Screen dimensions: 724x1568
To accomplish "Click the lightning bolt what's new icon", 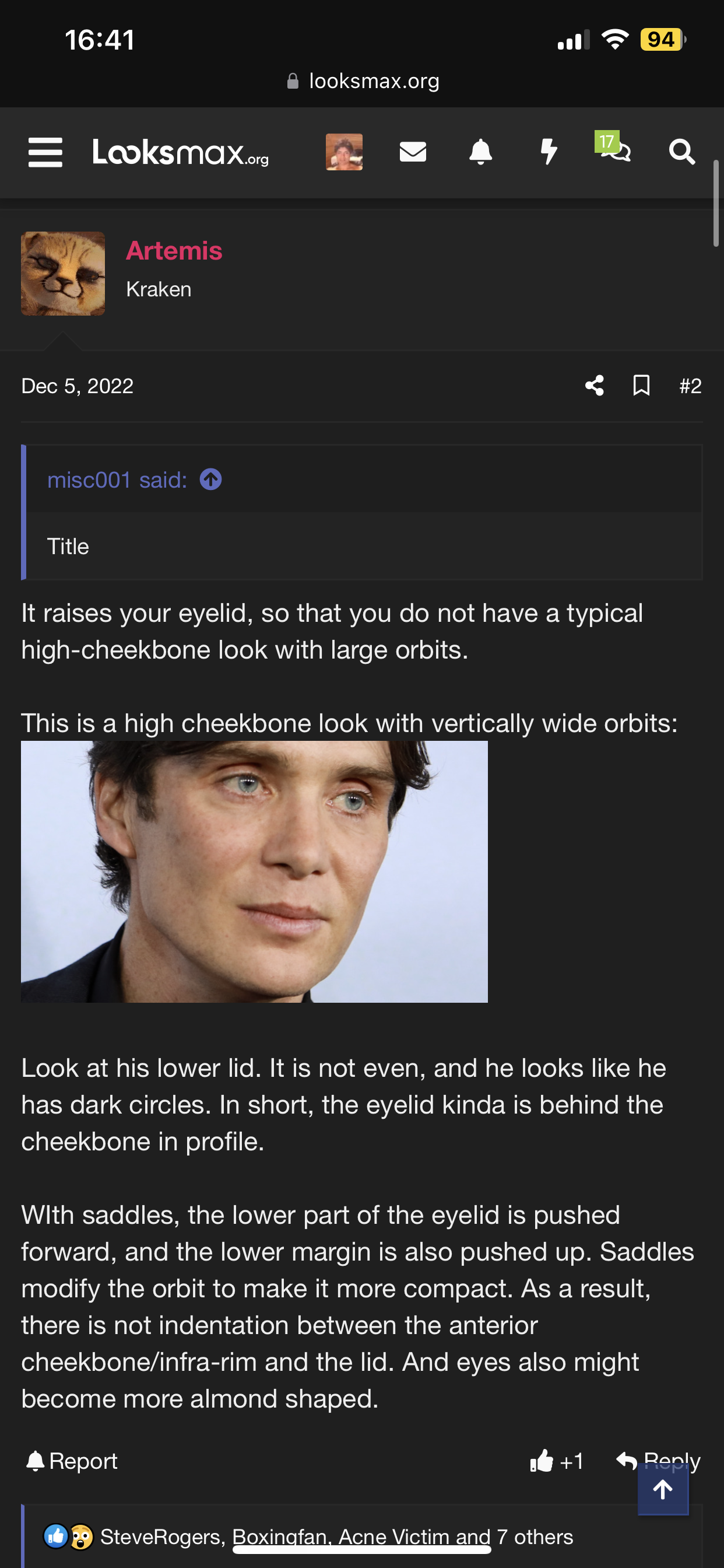I will [x=549, y=152].
